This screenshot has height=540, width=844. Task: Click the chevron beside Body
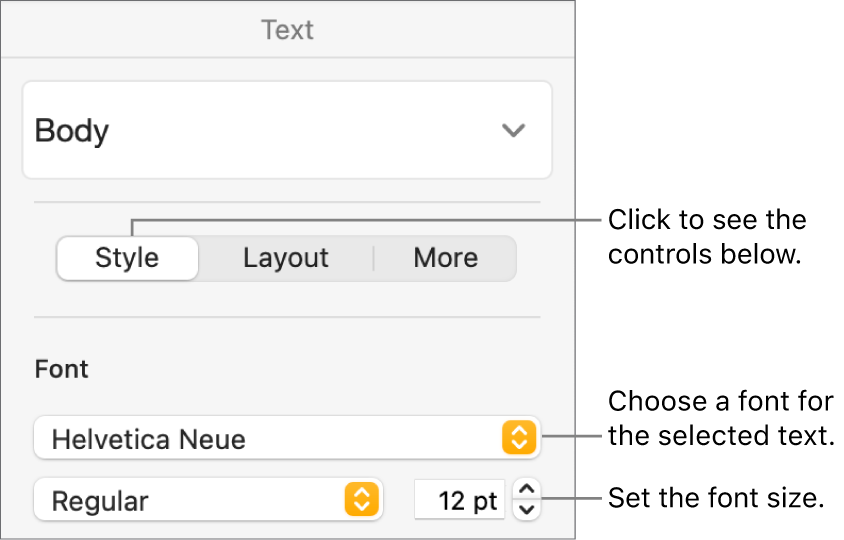(513, 131)
